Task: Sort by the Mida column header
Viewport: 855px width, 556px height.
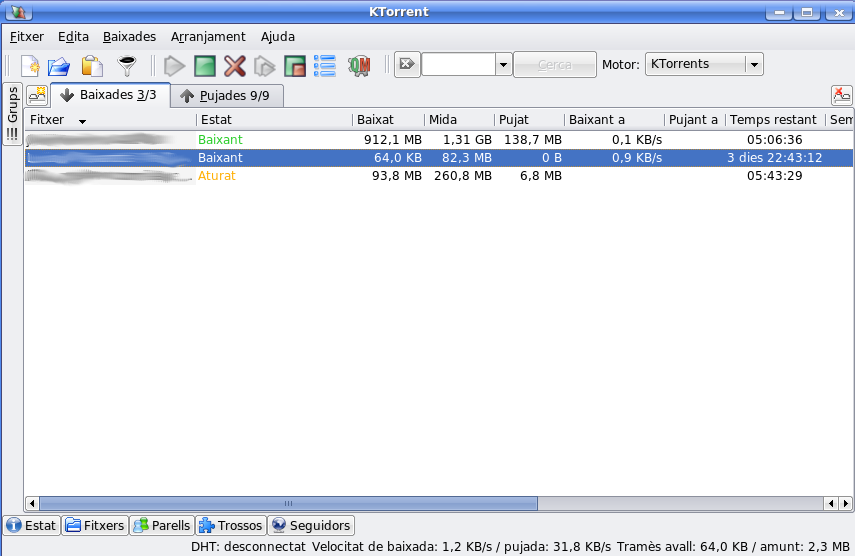Action: pos(459,120)
